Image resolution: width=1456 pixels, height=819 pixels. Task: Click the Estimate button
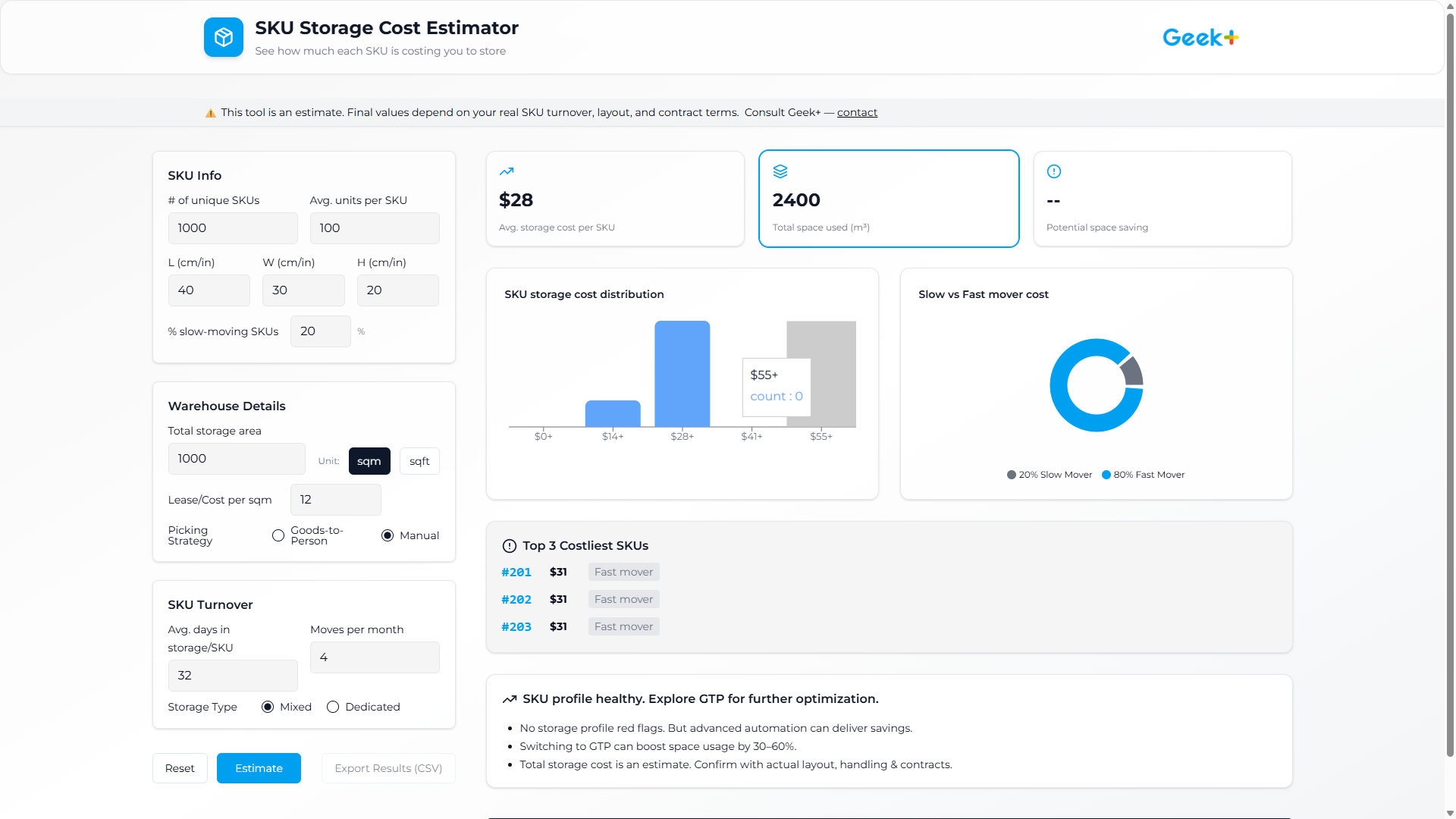[259, 767]
